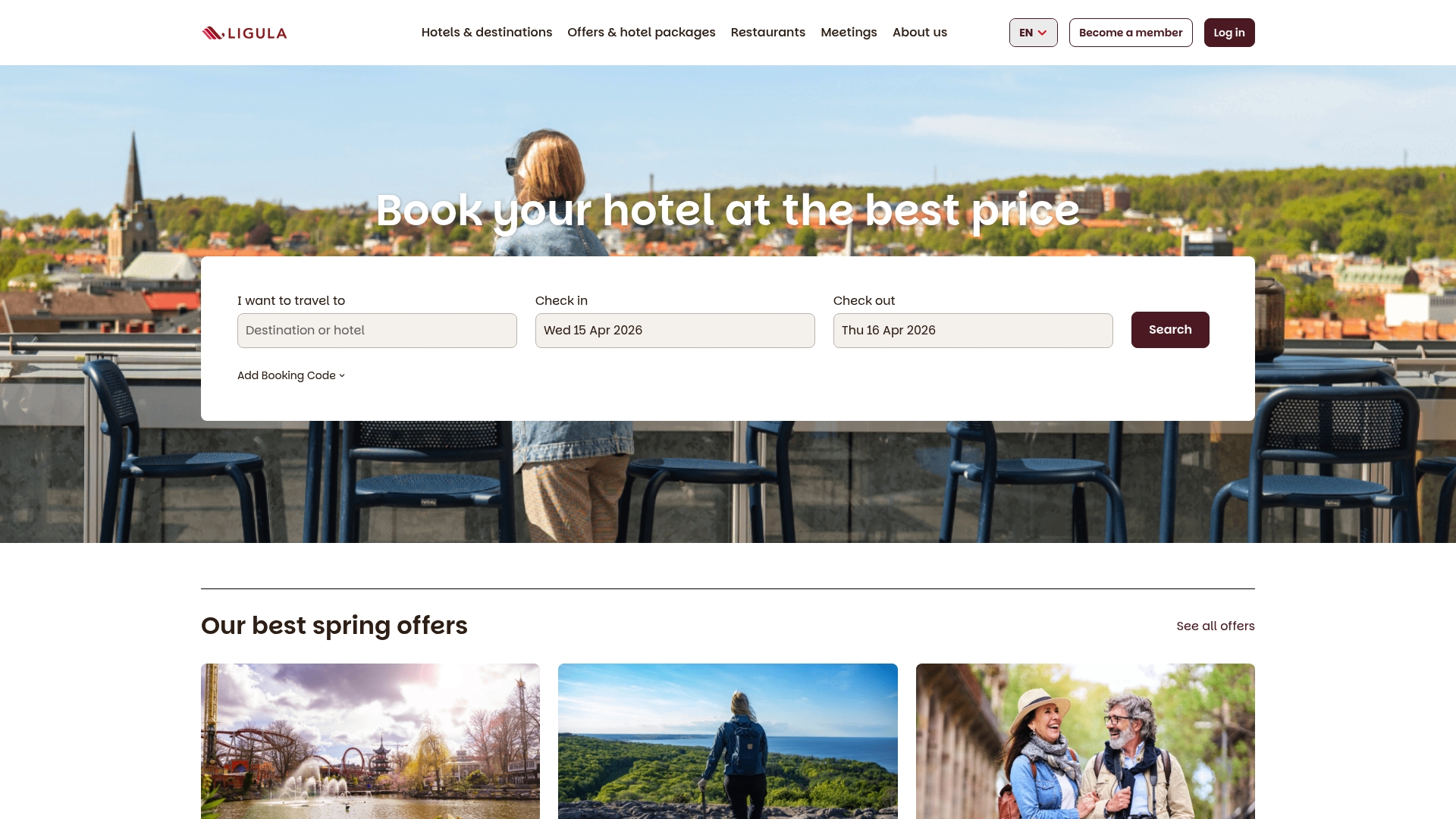
Task: Open the Check in date picker
Action: pos(675,331)
